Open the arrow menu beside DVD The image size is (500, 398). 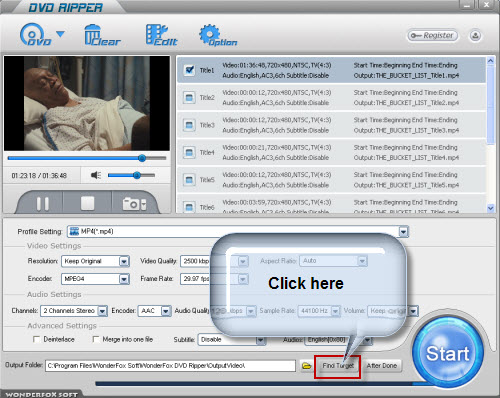[x=60, y=34]
